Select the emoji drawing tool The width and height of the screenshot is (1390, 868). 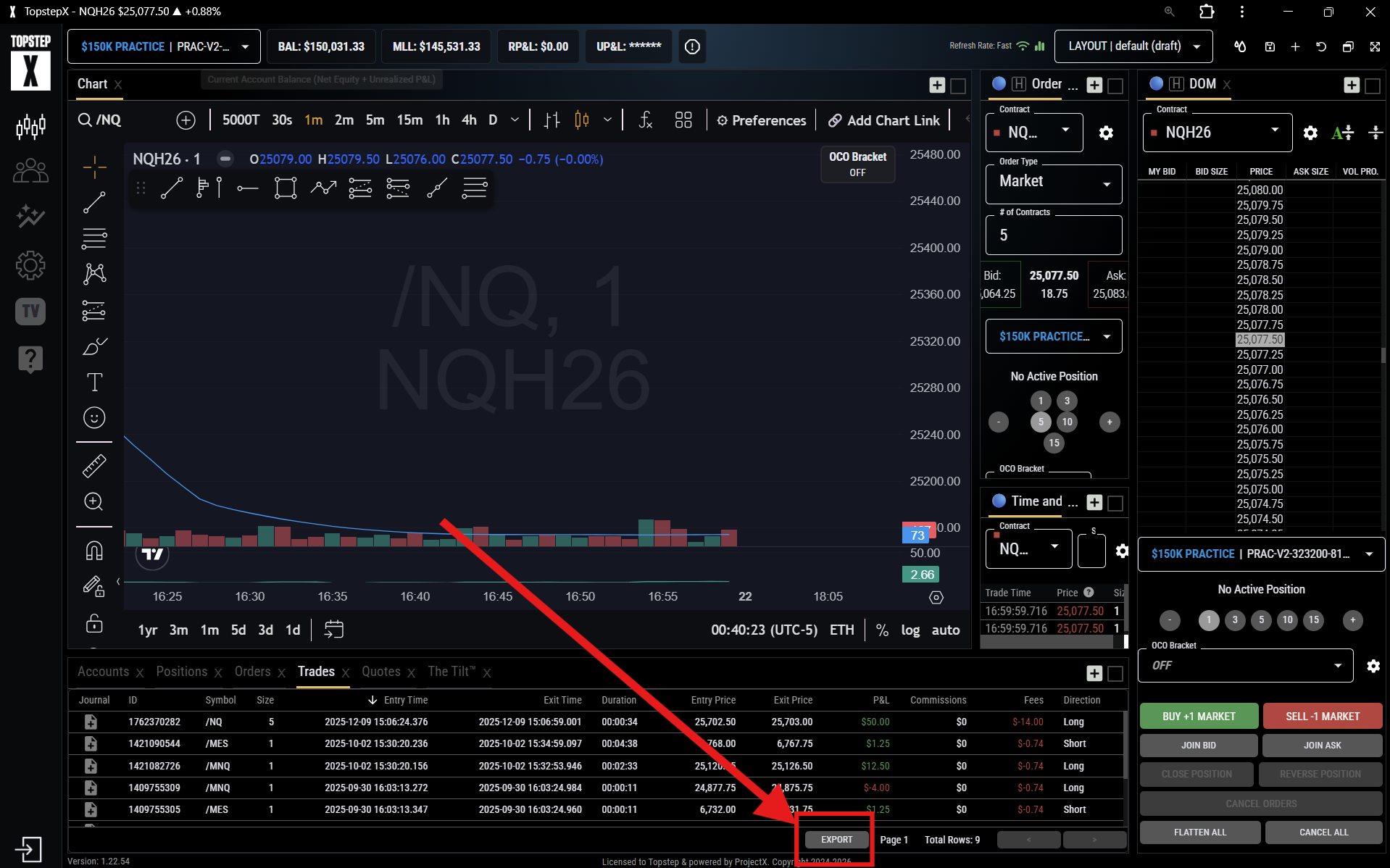[x=93, y=417]
